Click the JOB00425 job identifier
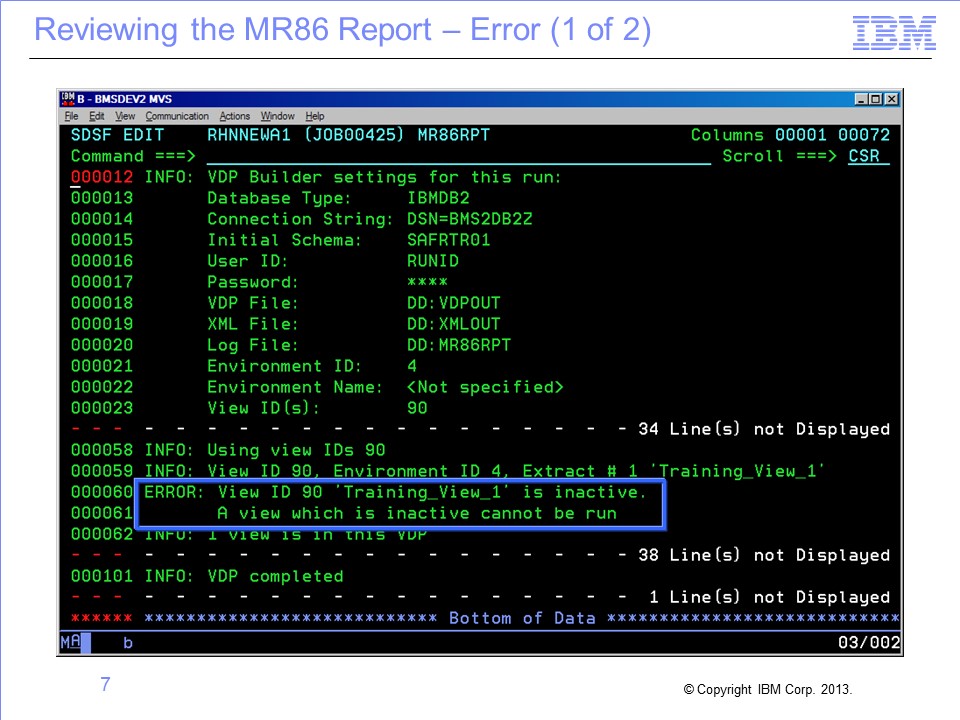 point(354,135)
